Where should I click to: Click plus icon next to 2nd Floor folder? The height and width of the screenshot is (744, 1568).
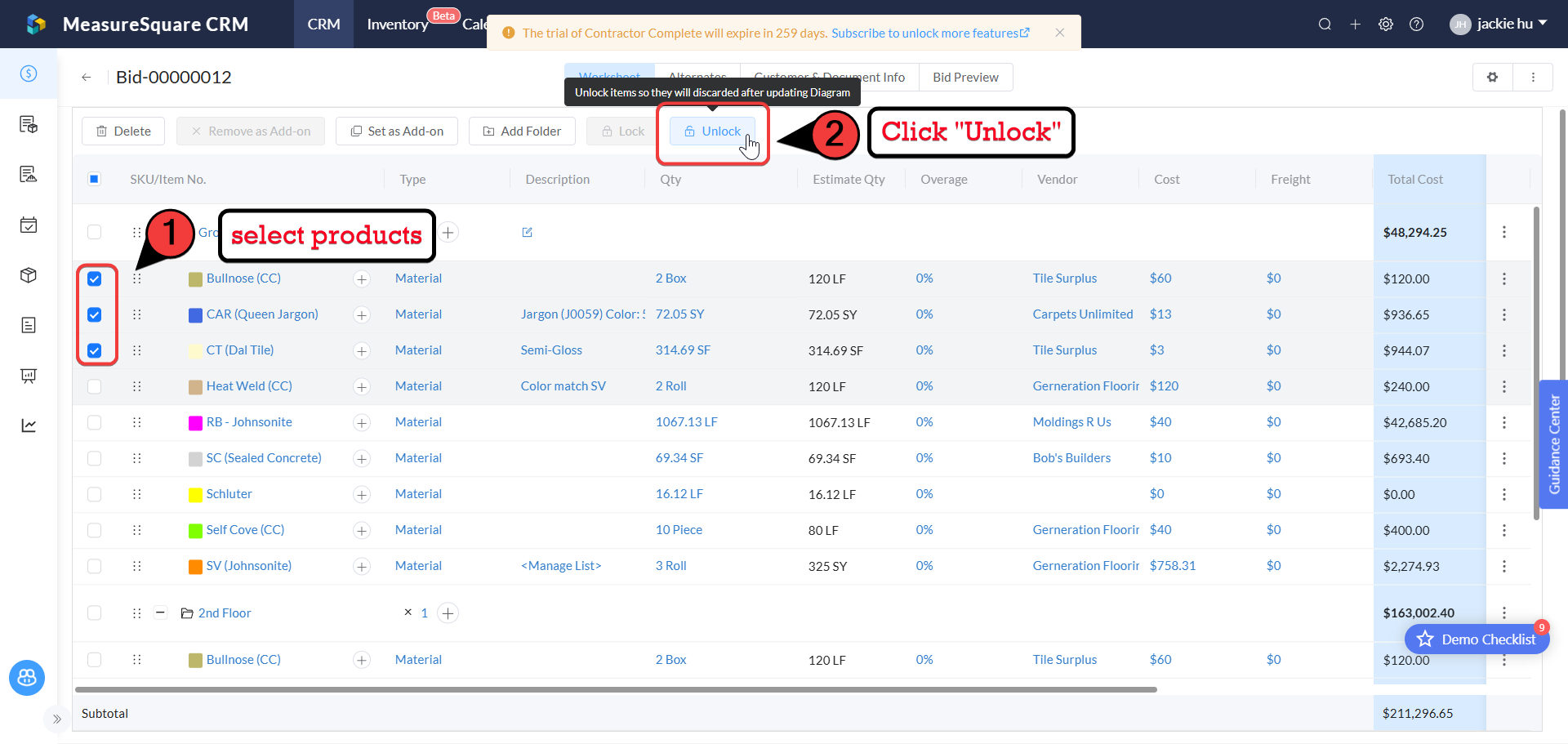pos(448,613)
